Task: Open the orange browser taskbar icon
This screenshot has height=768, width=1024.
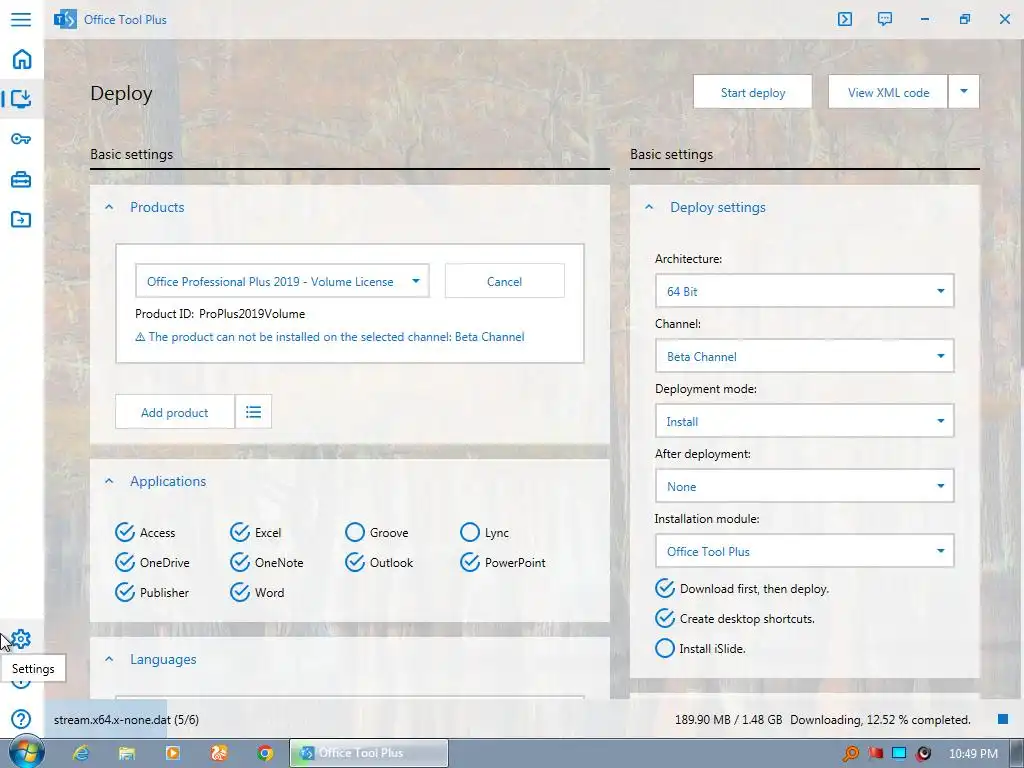Action: (219, 753)
